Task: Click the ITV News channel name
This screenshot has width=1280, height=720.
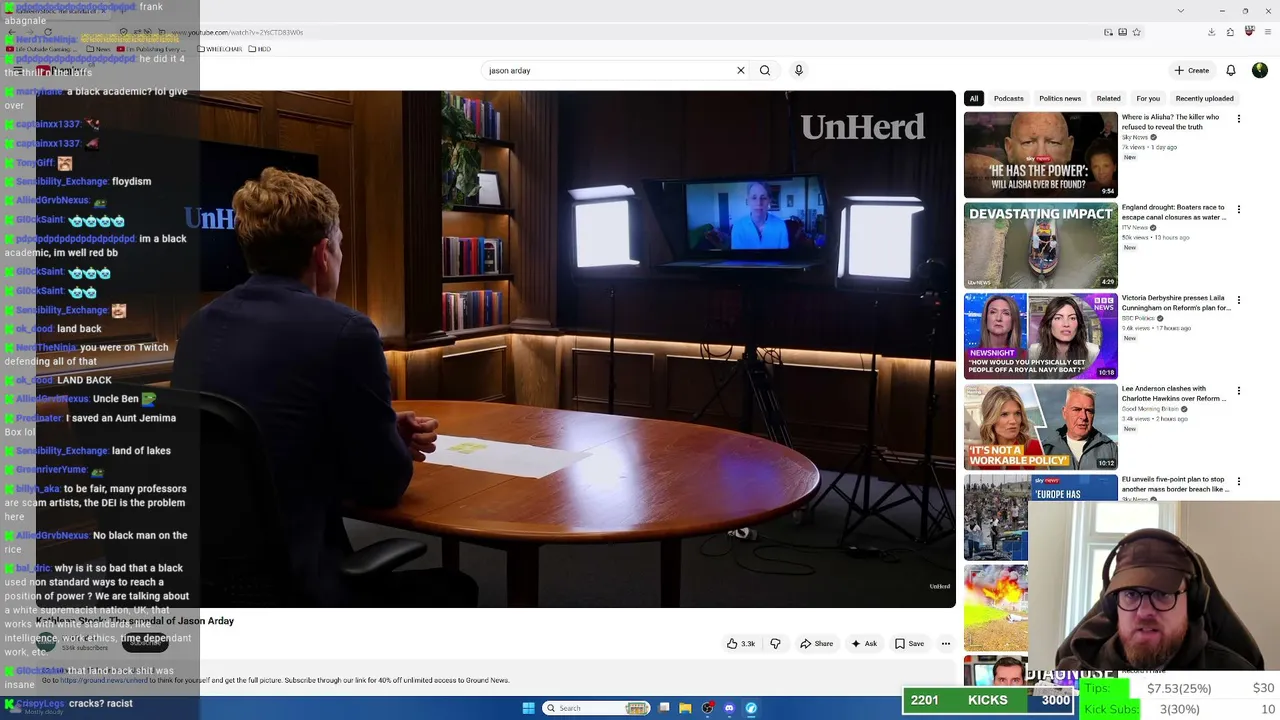Action: (1134, 227)
